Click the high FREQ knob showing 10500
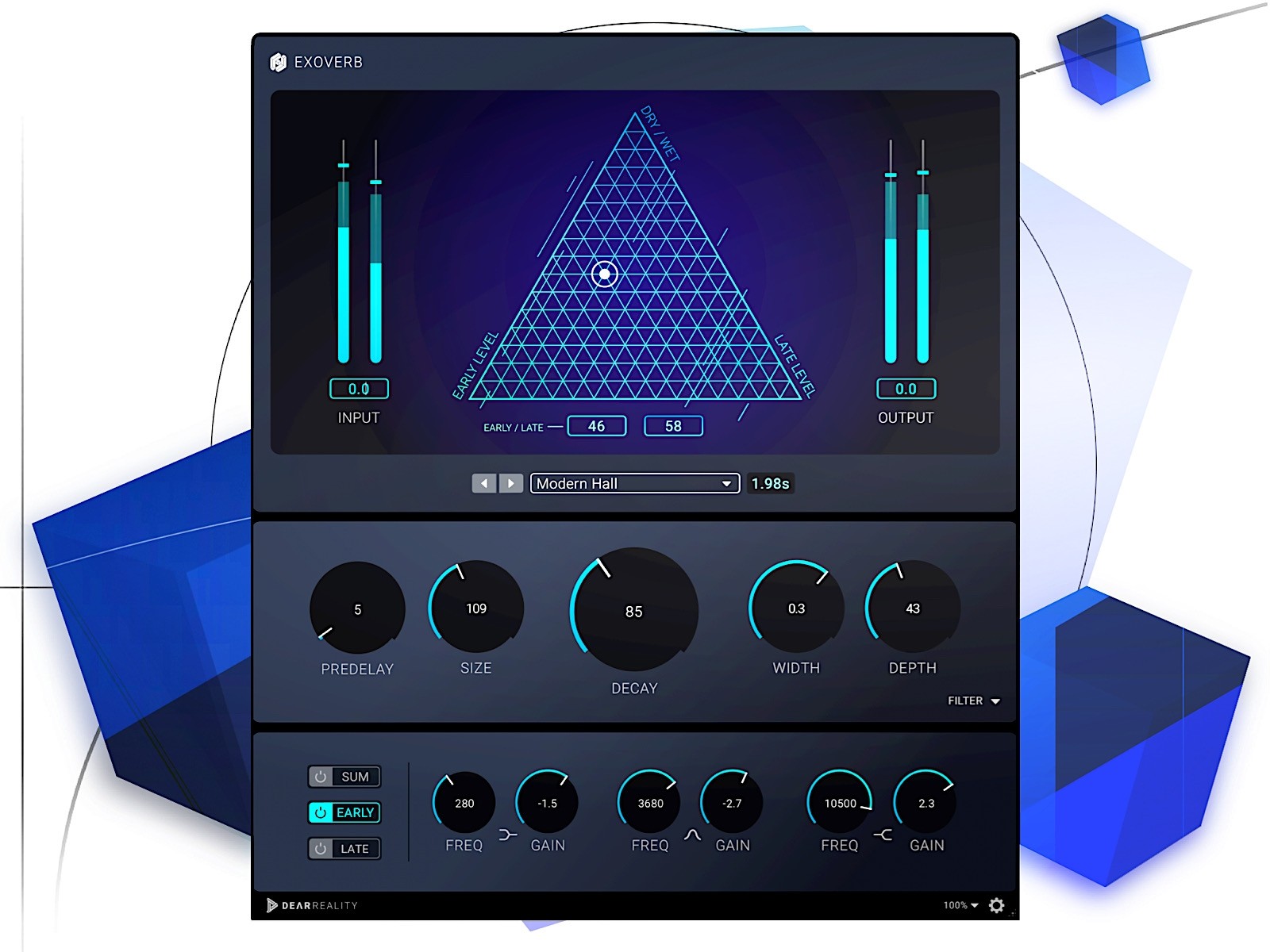 click(x=840, y=803)
